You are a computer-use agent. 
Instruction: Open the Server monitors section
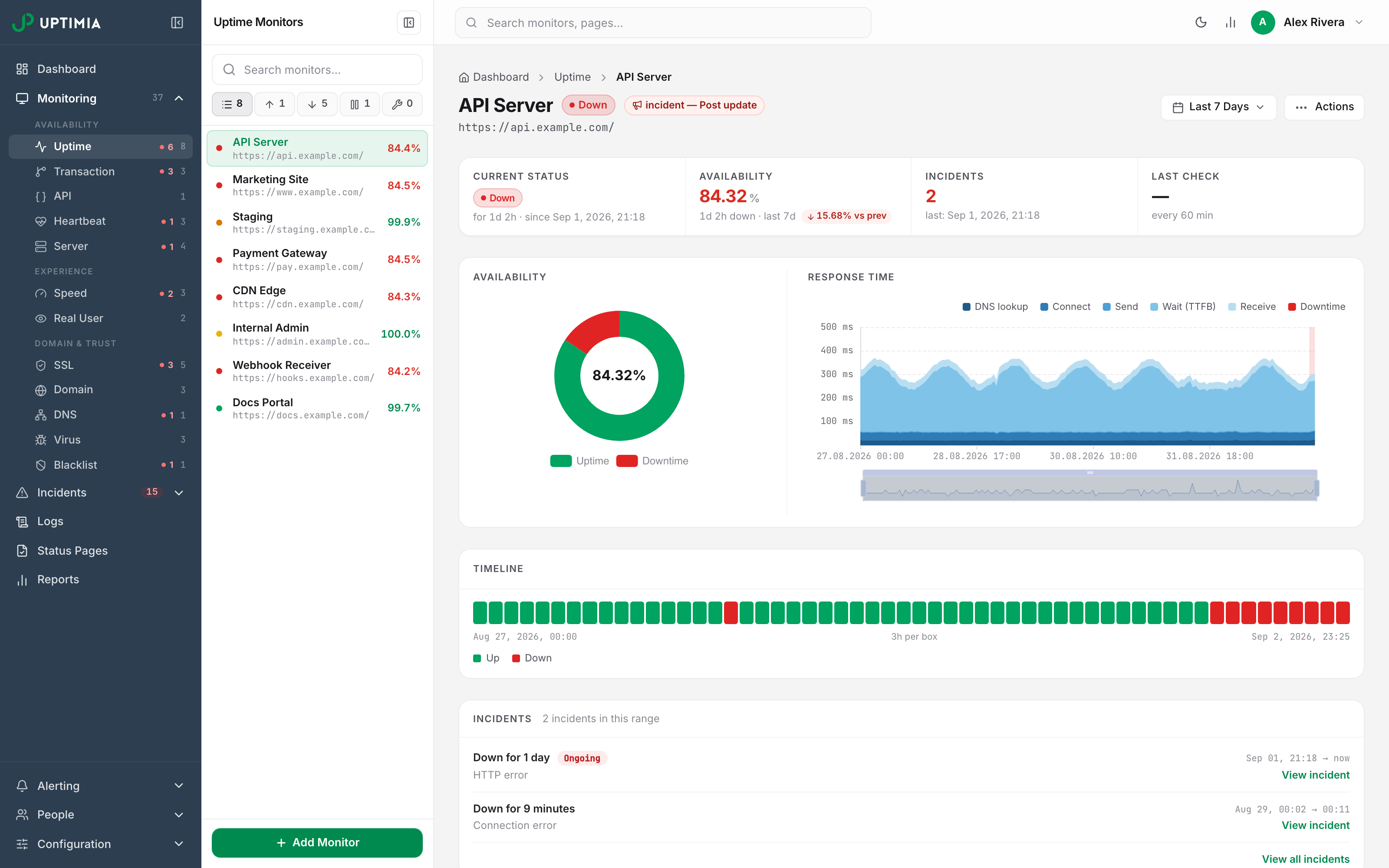click(100, 246)
